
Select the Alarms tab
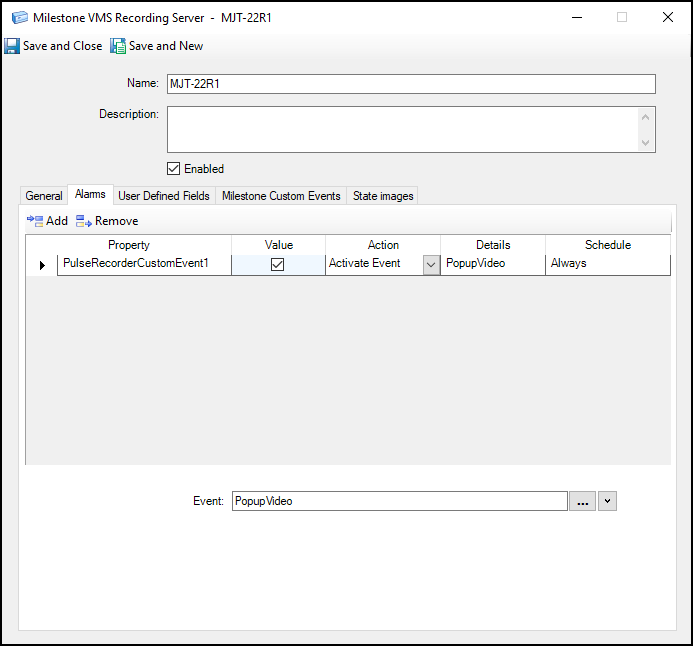(90, 194)
